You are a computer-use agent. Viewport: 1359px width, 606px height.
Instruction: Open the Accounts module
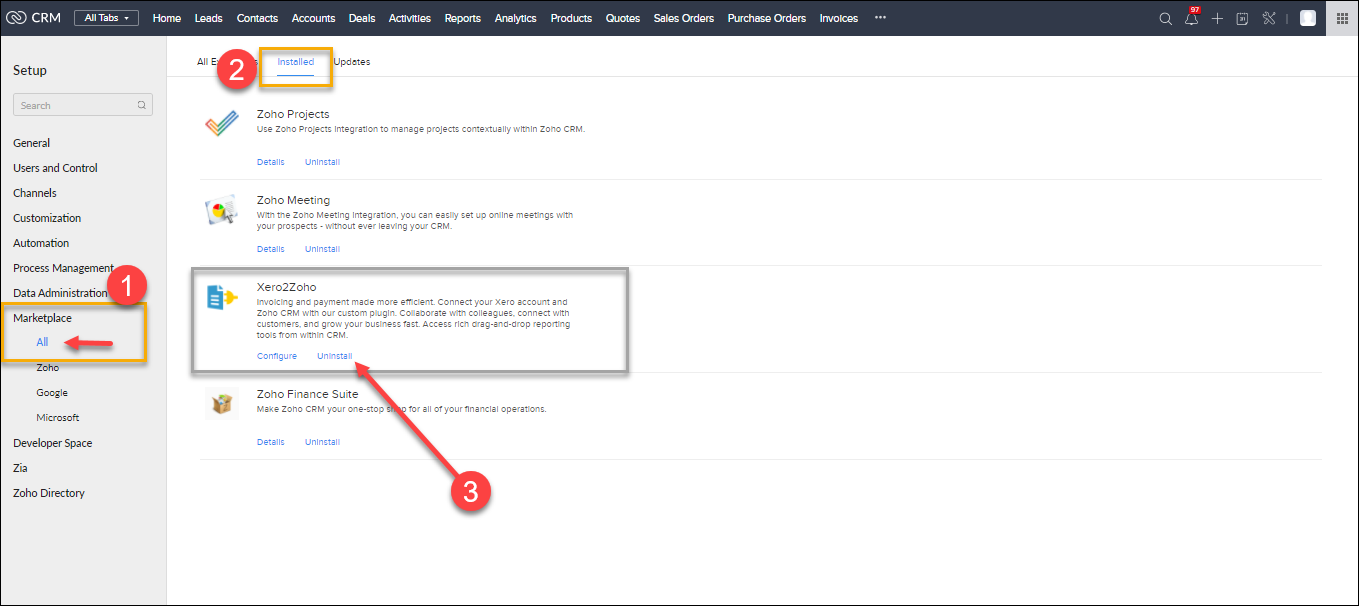314,18
